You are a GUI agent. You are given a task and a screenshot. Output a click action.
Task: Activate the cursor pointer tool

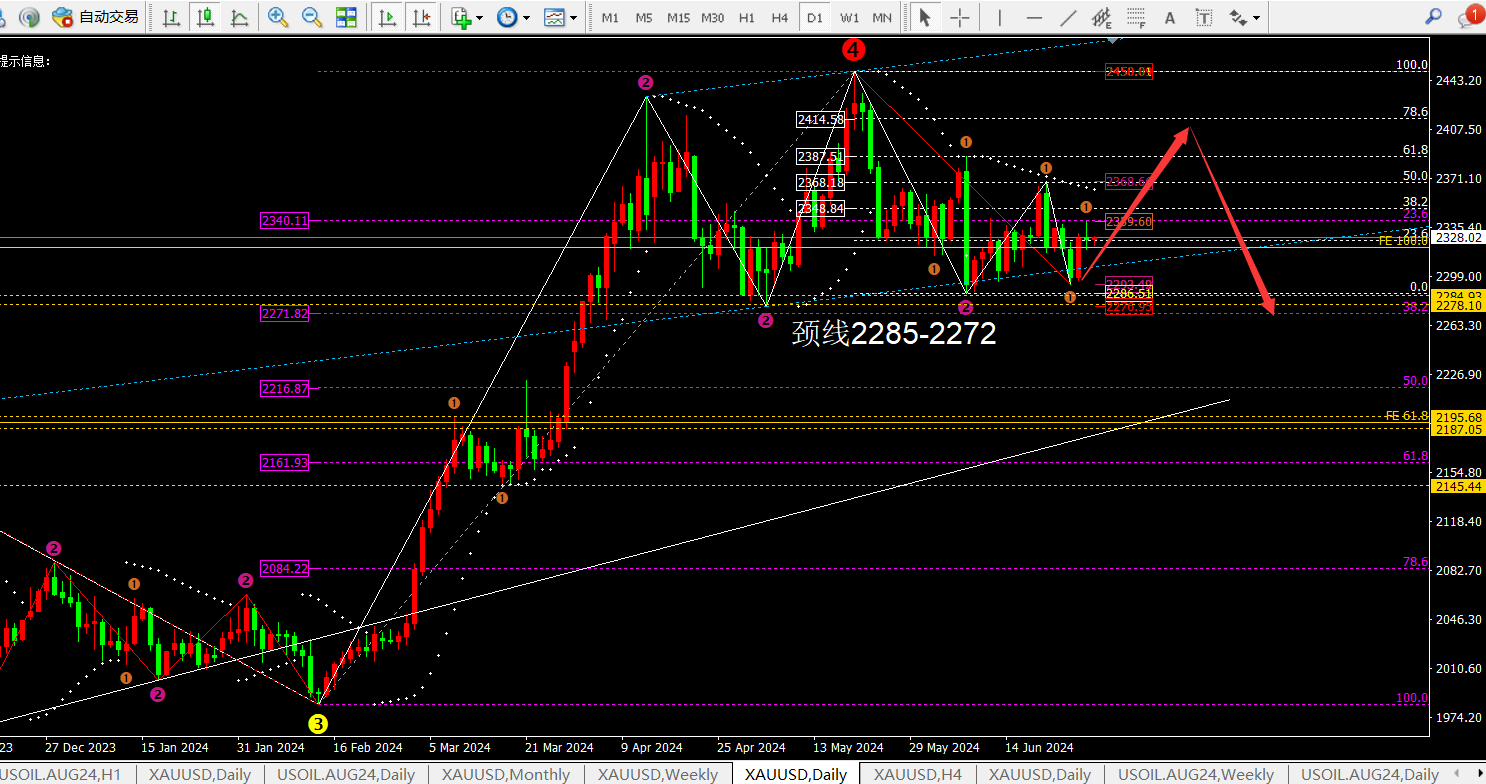(x=925, y=17)
